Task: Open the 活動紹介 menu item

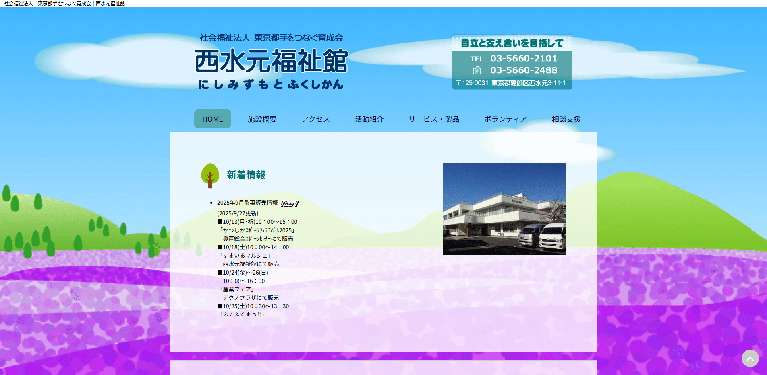Action: click(x=369, y=119)
